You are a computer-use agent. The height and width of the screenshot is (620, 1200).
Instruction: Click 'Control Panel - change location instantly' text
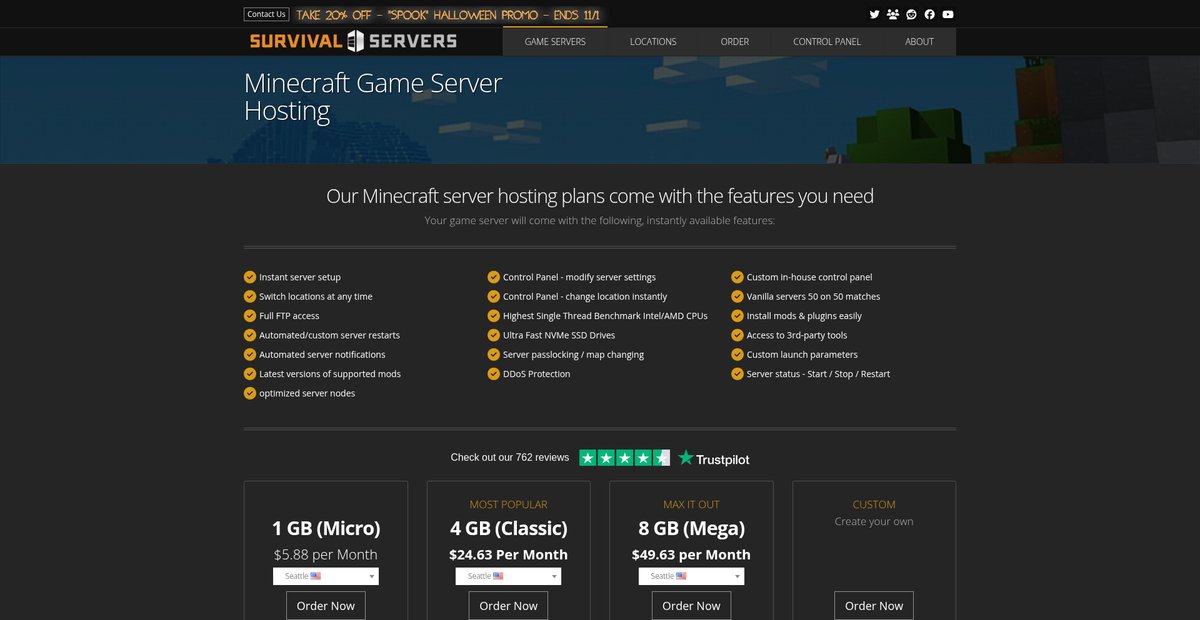(x=585, y=296)
